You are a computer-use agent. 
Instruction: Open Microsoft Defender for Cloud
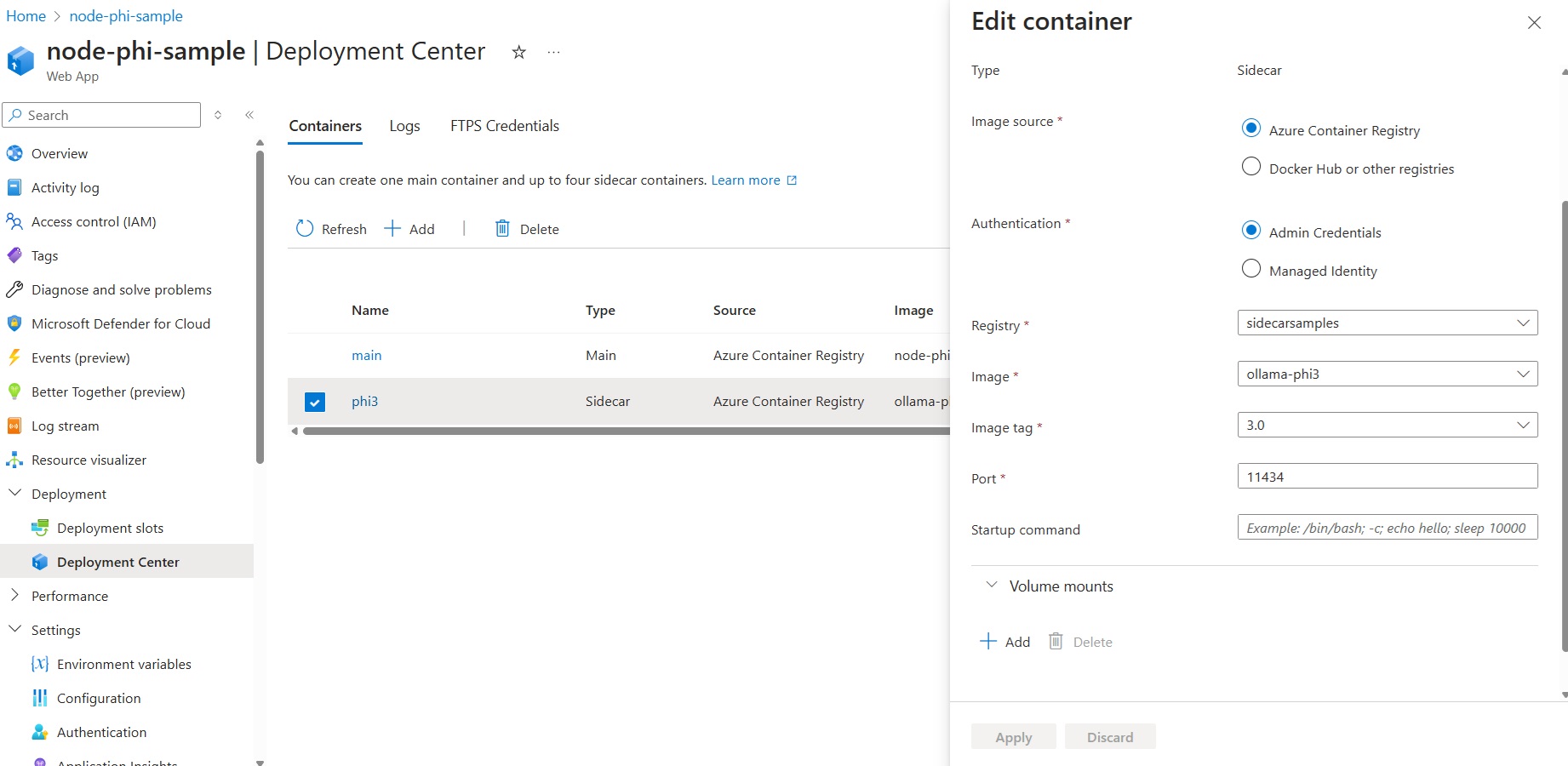tap(120, 323)
